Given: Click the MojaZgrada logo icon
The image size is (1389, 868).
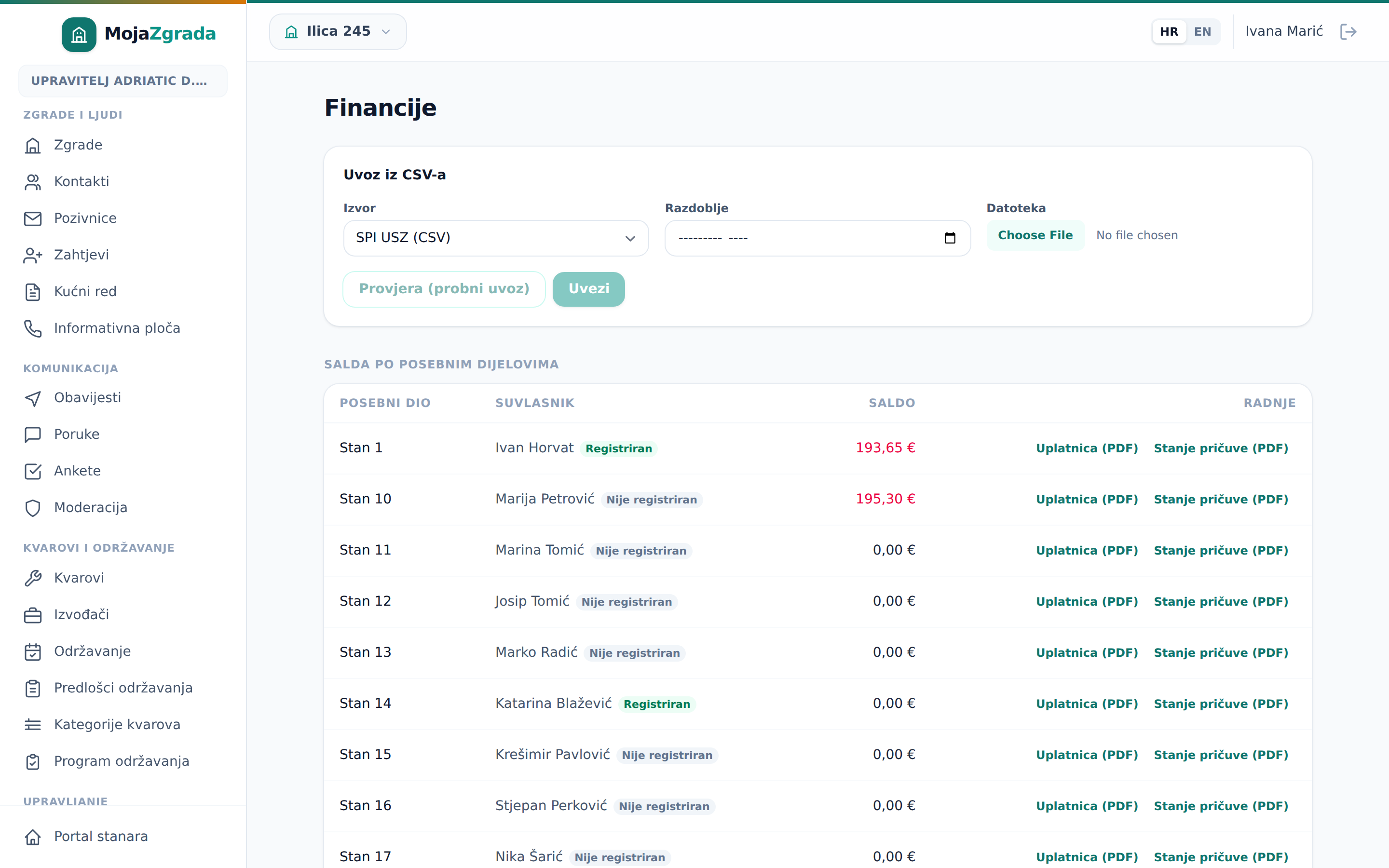Looking at the screenshot, I should [x=79, y=34].
